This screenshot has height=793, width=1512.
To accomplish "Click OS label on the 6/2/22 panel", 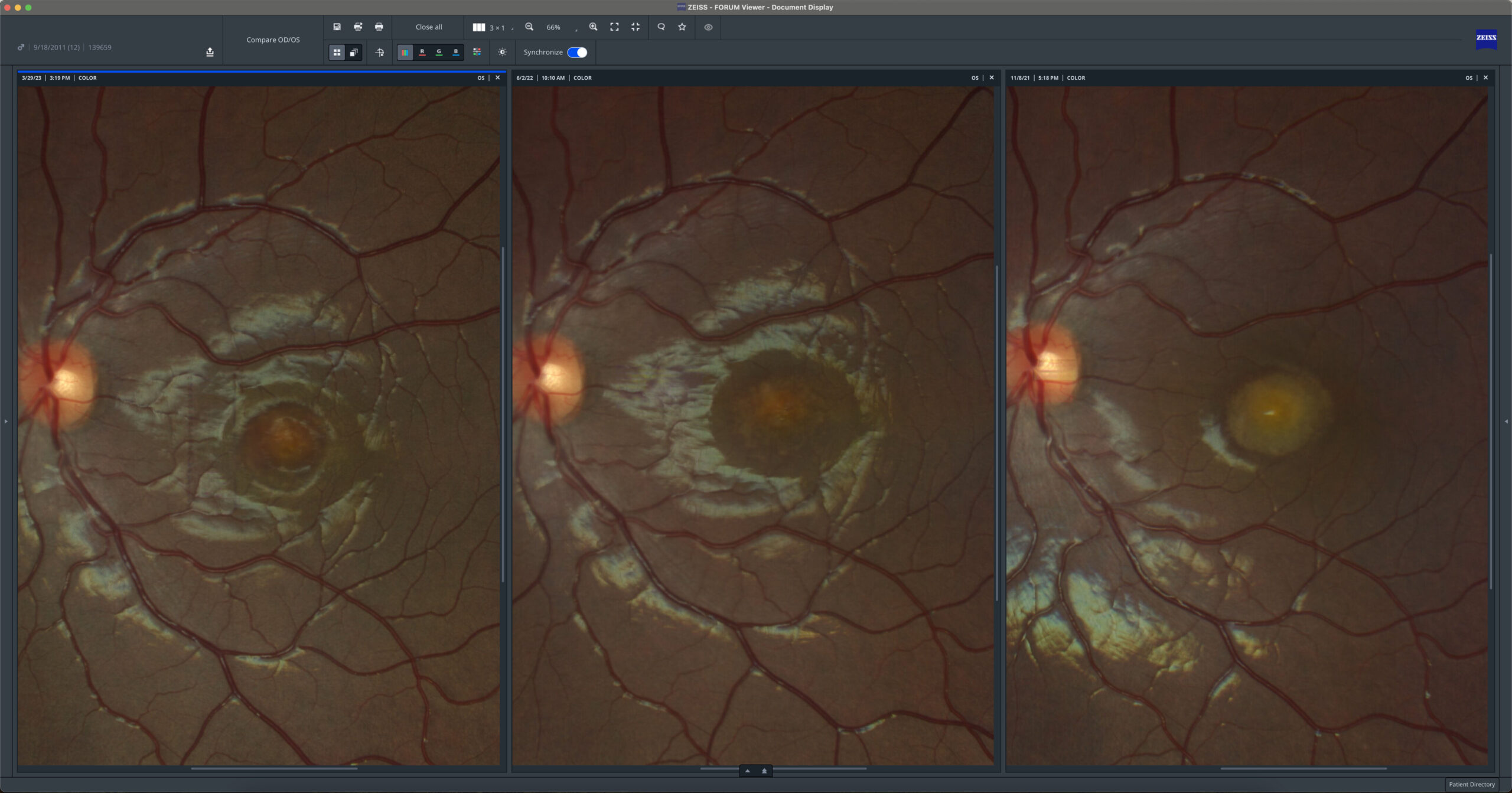I will point(975,78).
